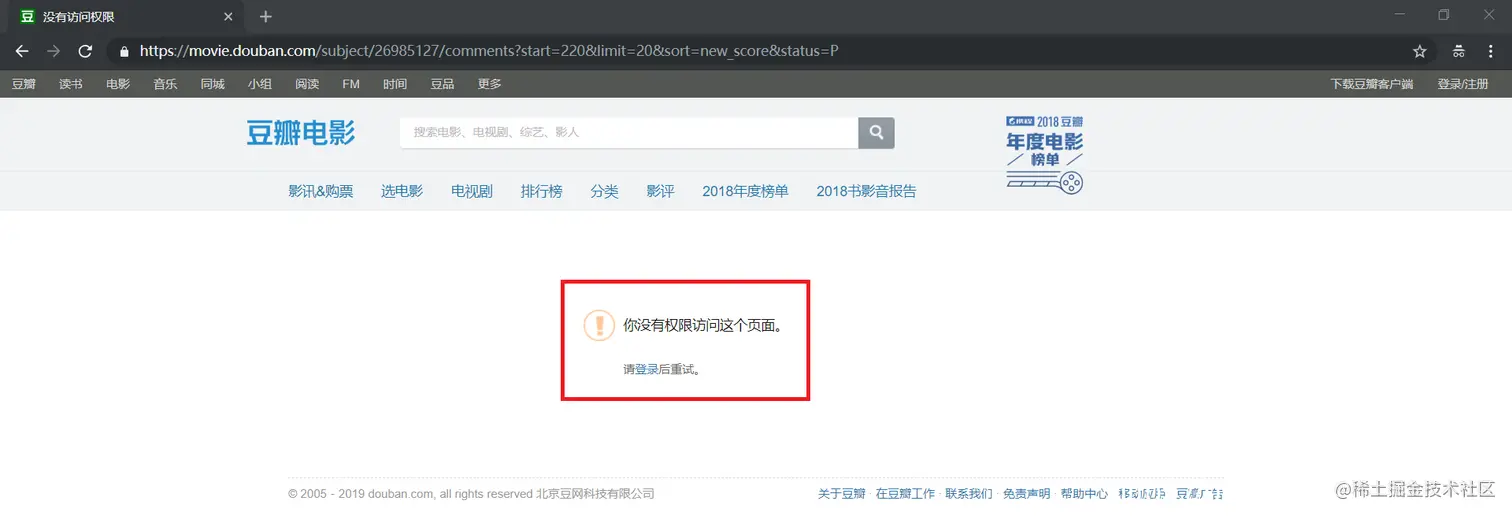Open 时间 in the top navigation
This screenshot has height=516, width=1512.
(395, 84)
